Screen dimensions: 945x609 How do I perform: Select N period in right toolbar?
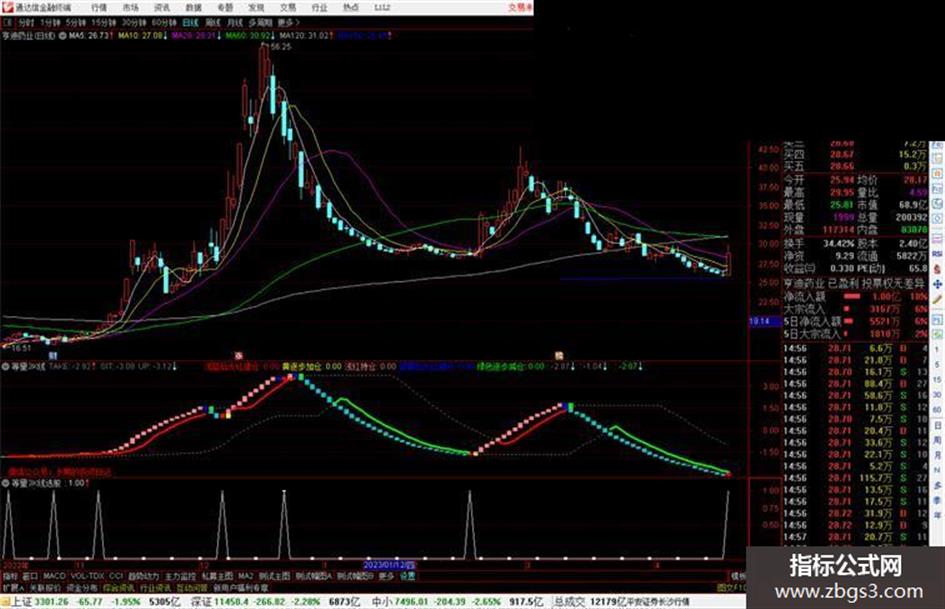click(x=937, y=470)
